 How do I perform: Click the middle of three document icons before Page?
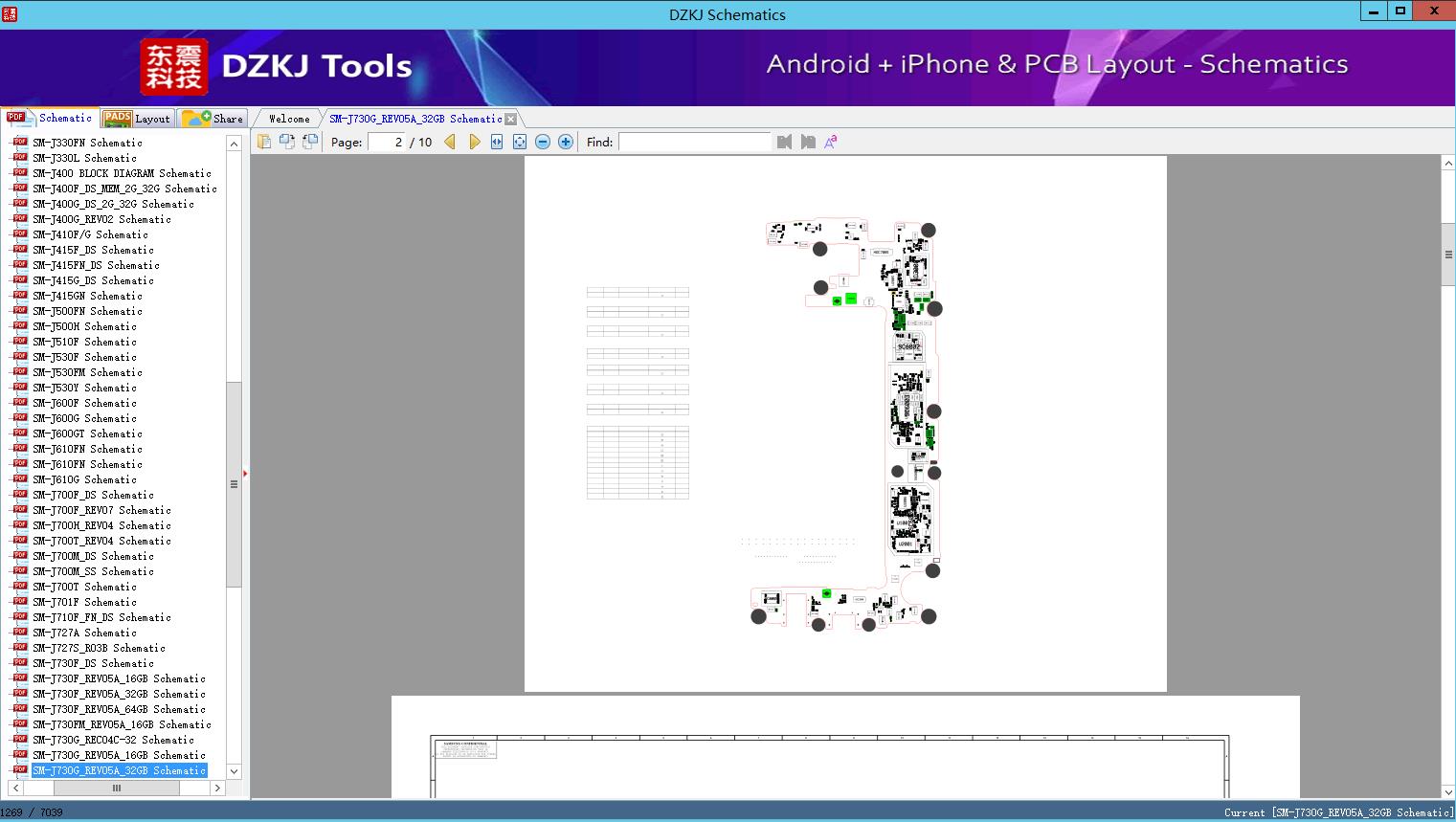click(x=287, y=142)
